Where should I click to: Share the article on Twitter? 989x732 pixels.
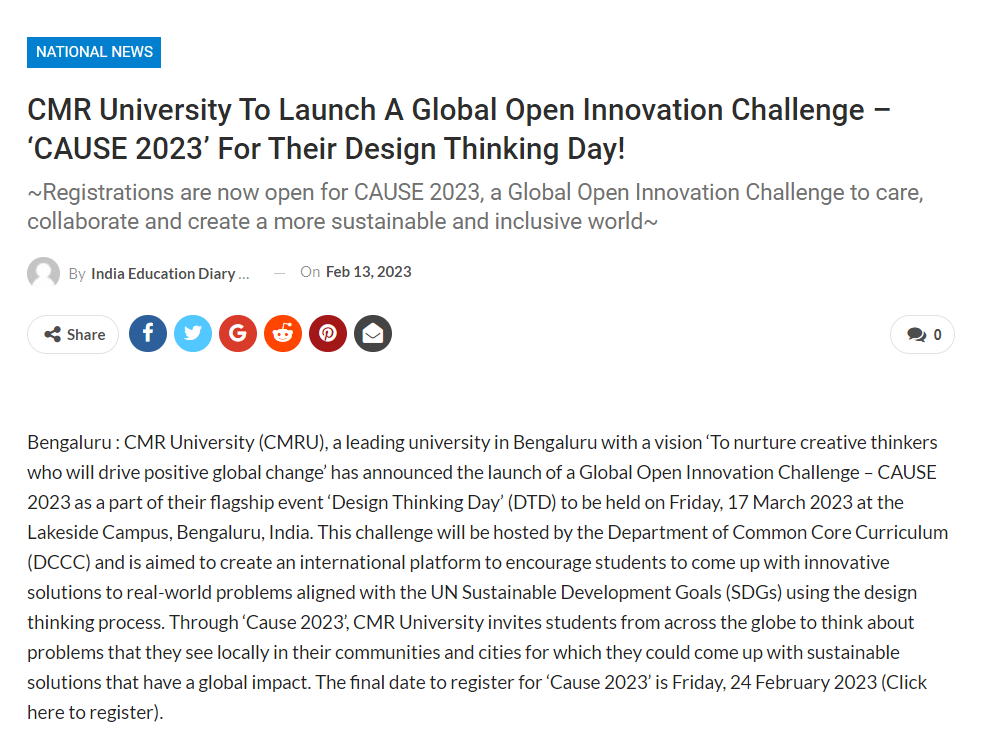pos(193,334)
